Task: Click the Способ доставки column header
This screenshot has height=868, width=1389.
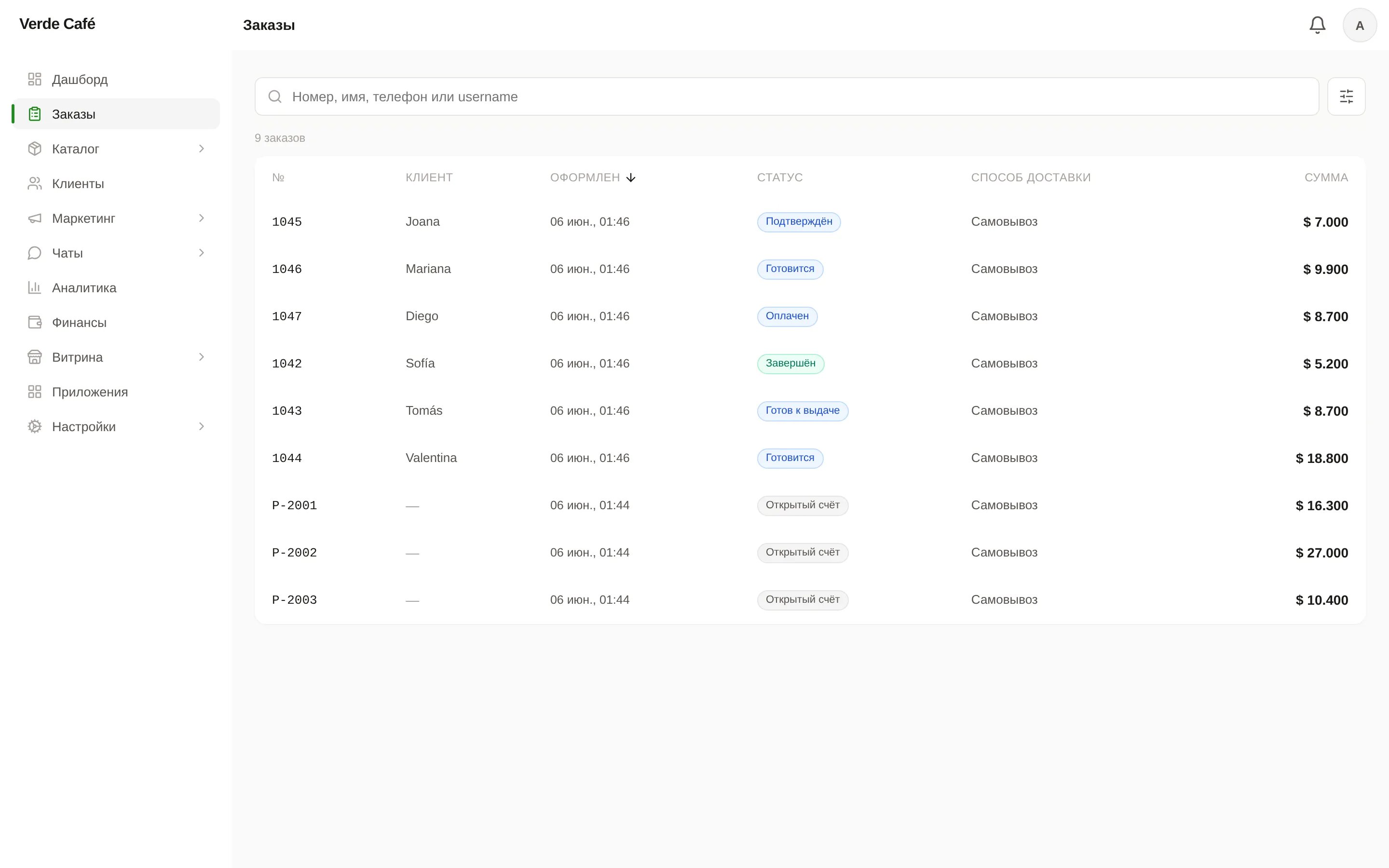Action: [x=1031, y=177]
